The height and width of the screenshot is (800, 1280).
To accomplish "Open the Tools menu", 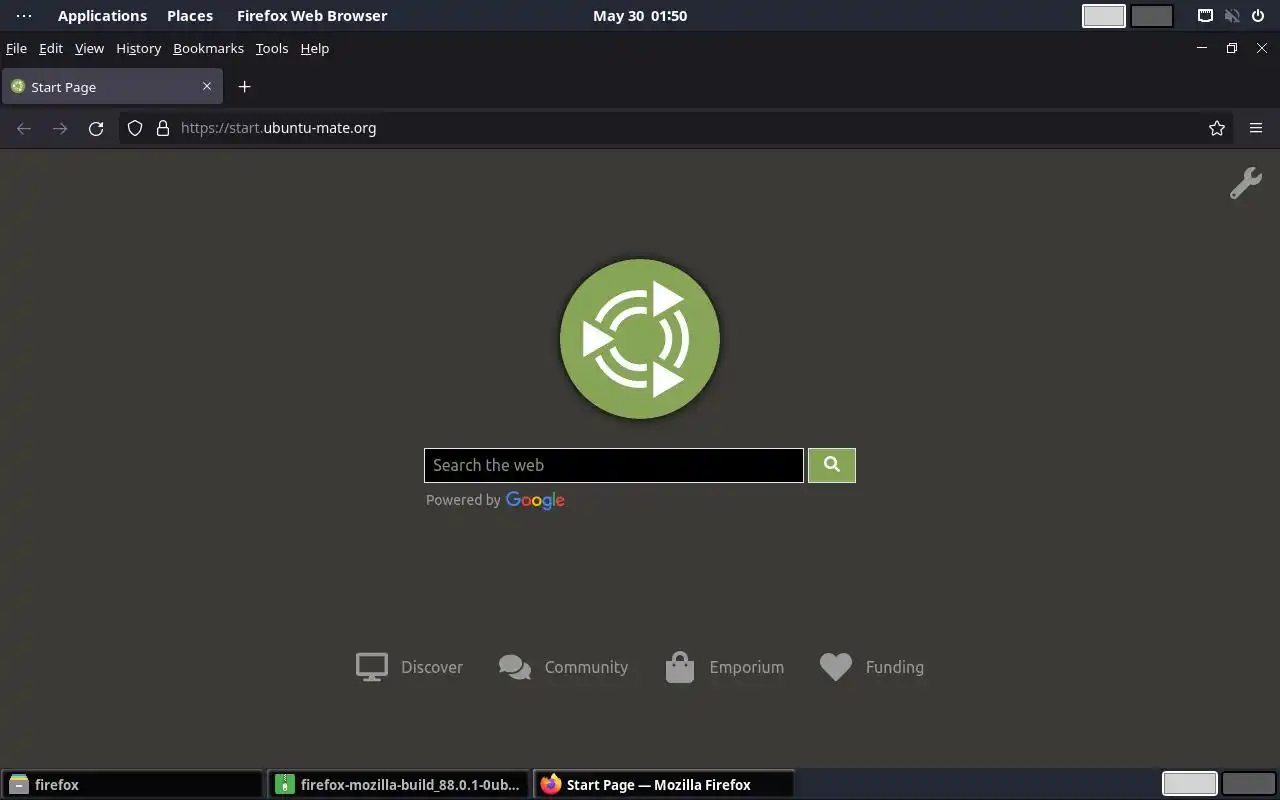I will click(271, 48).
